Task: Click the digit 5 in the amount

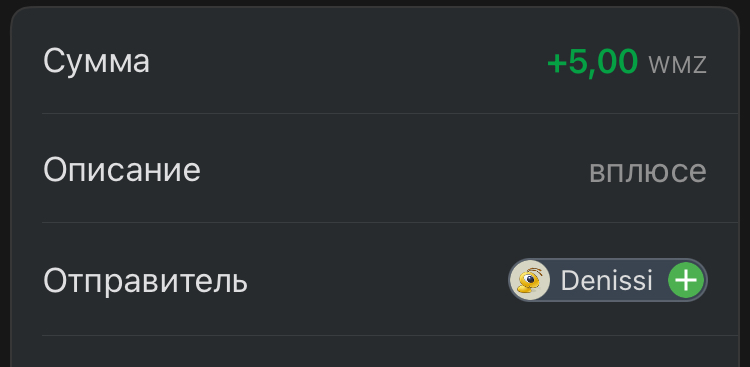Action: 577,61
